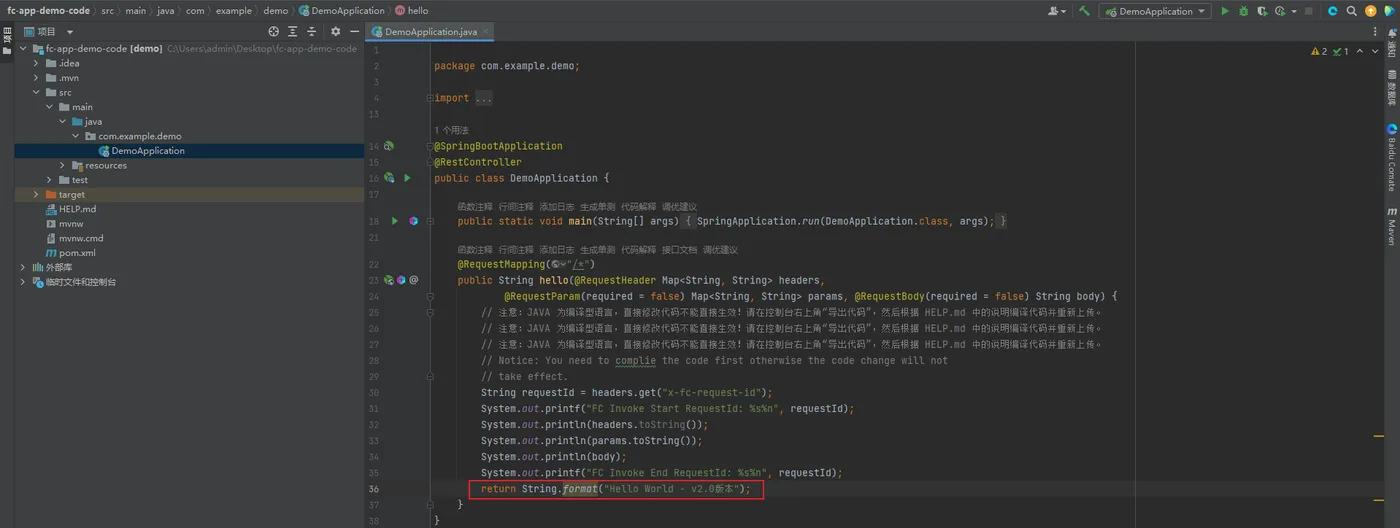Click the run gutter icon beside main method
The image size is (1400, 528).
coord(394,221)
